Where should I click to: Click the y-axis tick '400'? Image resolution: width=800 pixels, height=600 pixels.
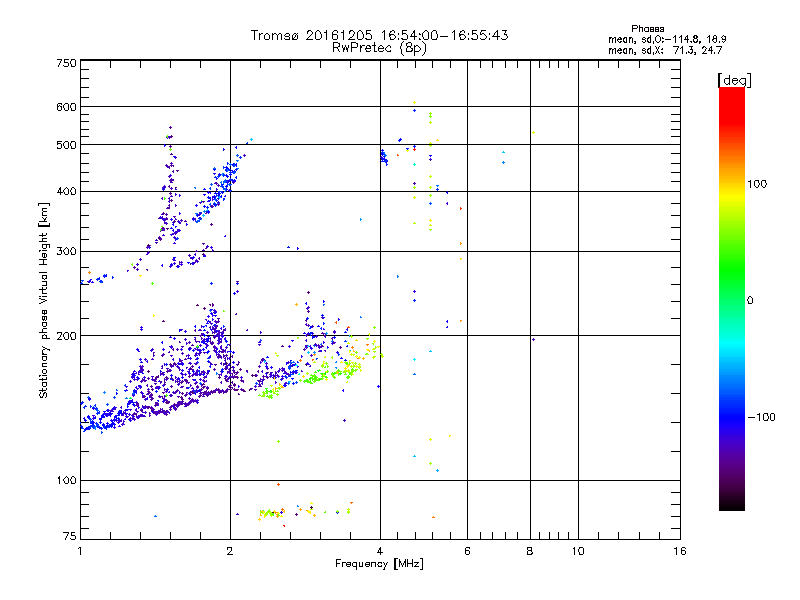coord(66,191)
